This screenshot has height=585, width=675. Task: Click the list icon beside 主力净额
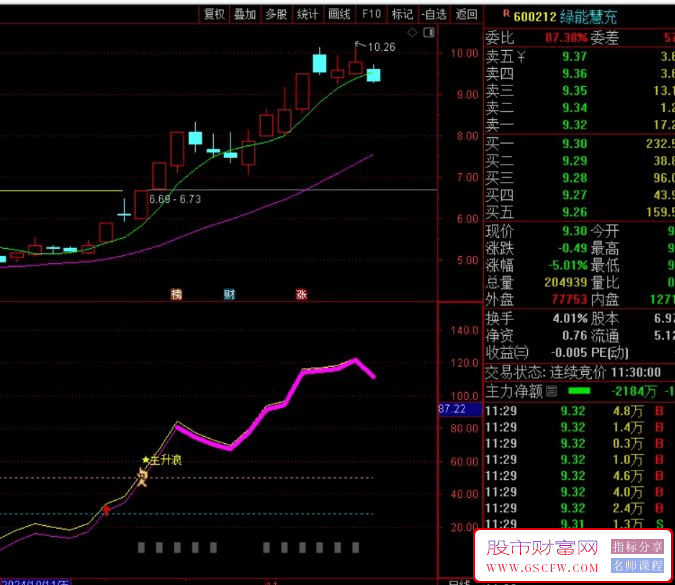[x=551, y=391]
